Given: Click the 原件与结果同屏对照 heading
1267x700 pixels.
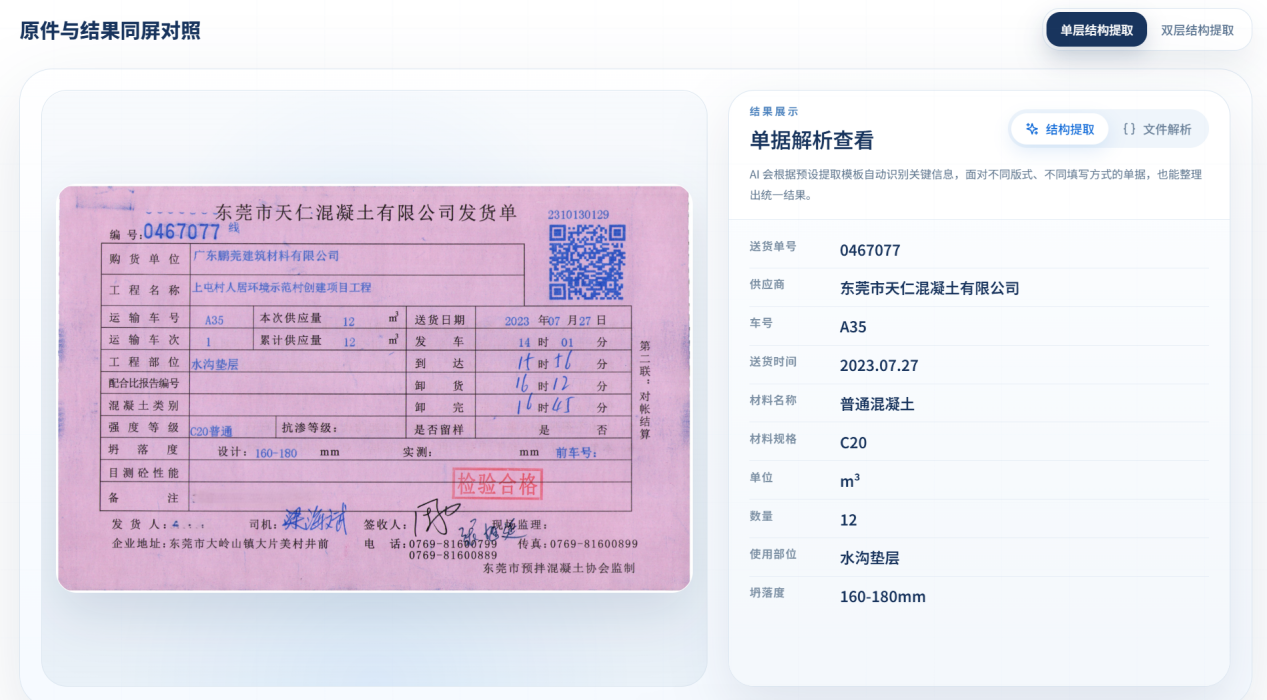Looking at the screenshot, I should [110, 31].
